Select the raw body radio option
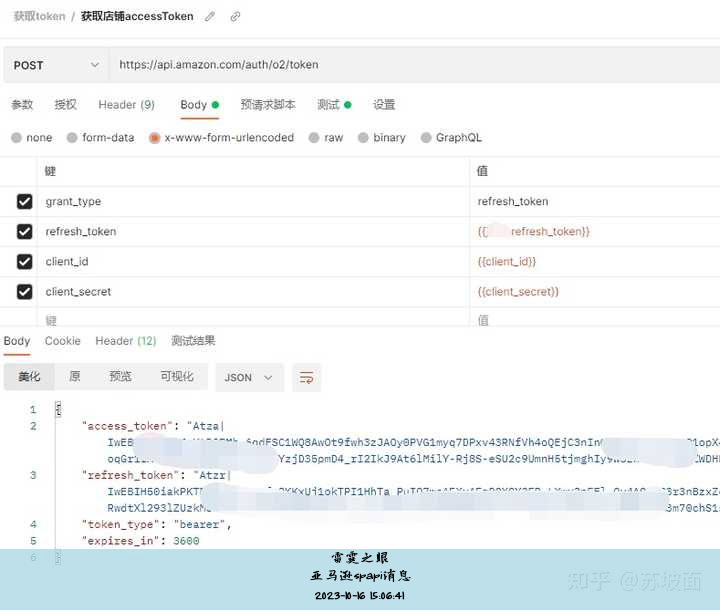This screenshot has height=611, width=720. coord(314,138)
